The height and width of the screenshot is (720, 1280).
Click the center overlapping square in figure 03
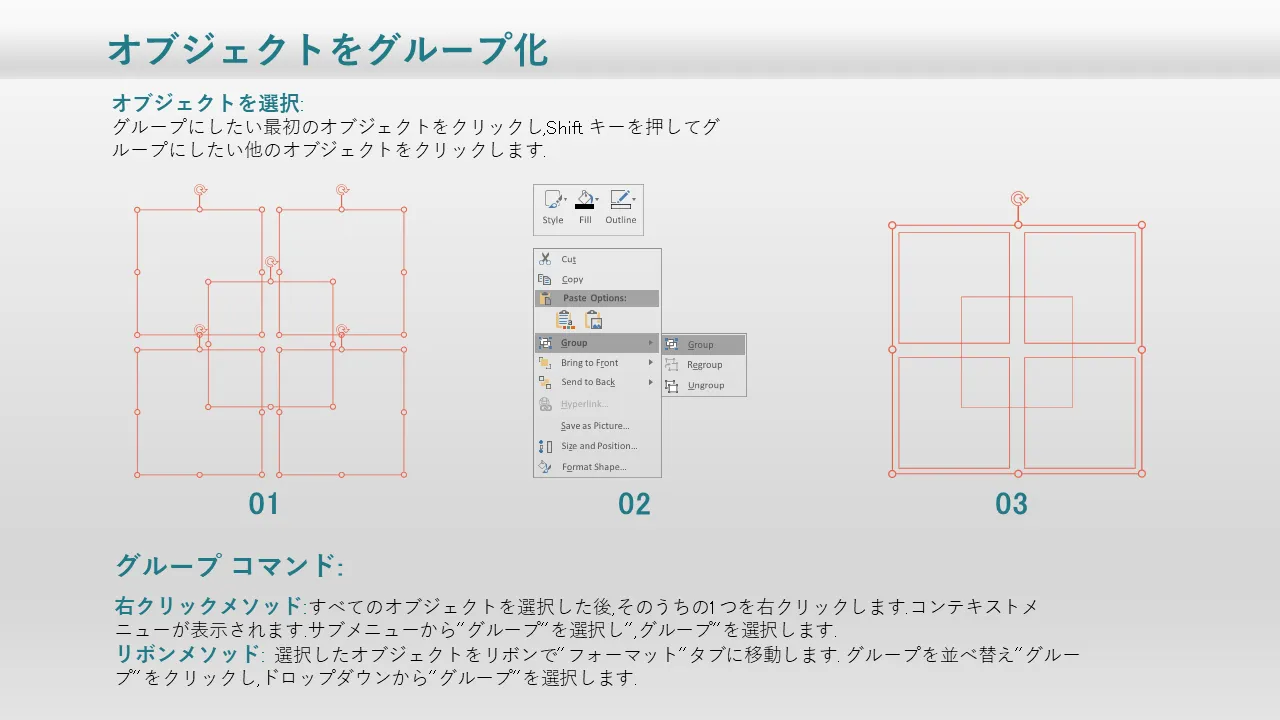pyautogui.click(x=1016, y=351)
